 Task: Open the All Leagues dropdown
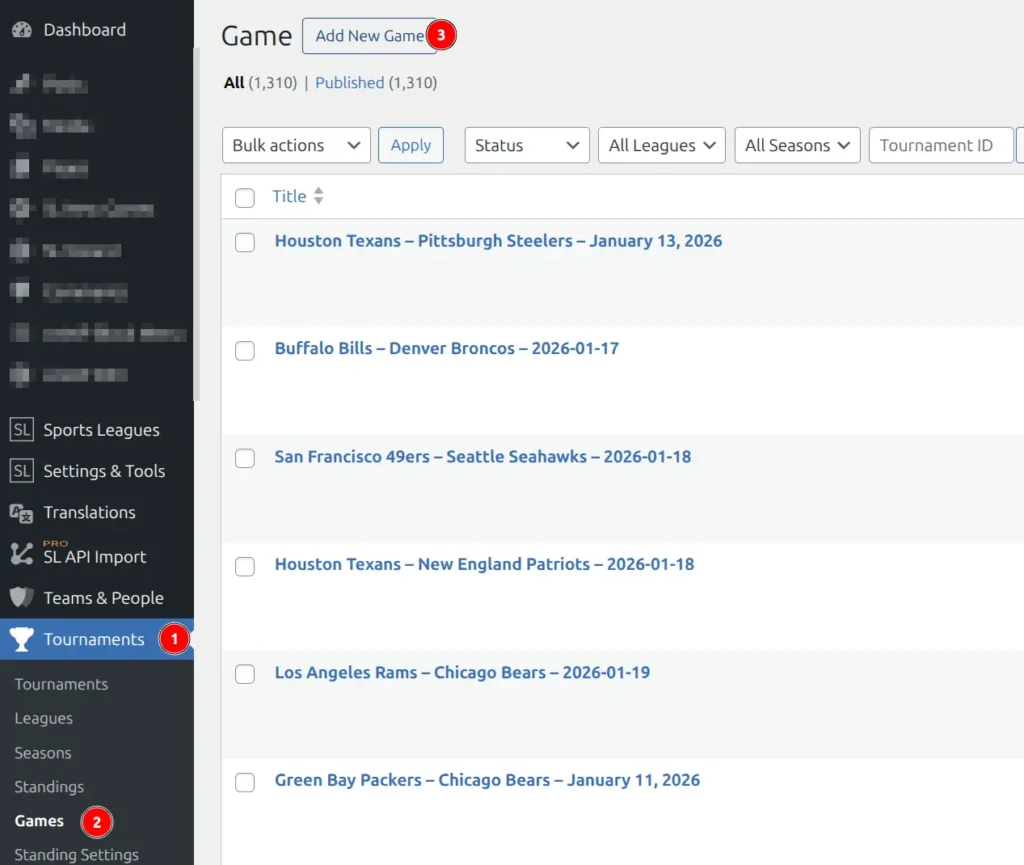click(662, 145)
